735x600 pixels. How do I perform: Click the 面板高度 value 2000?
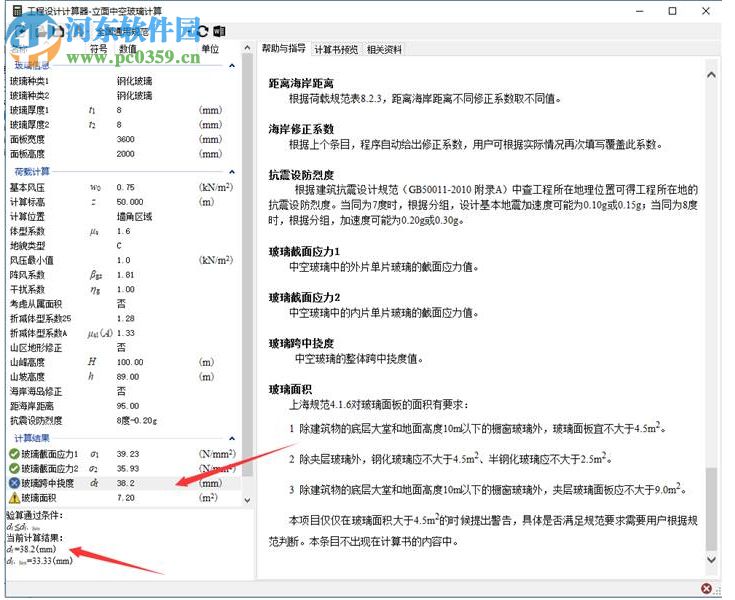126,154
